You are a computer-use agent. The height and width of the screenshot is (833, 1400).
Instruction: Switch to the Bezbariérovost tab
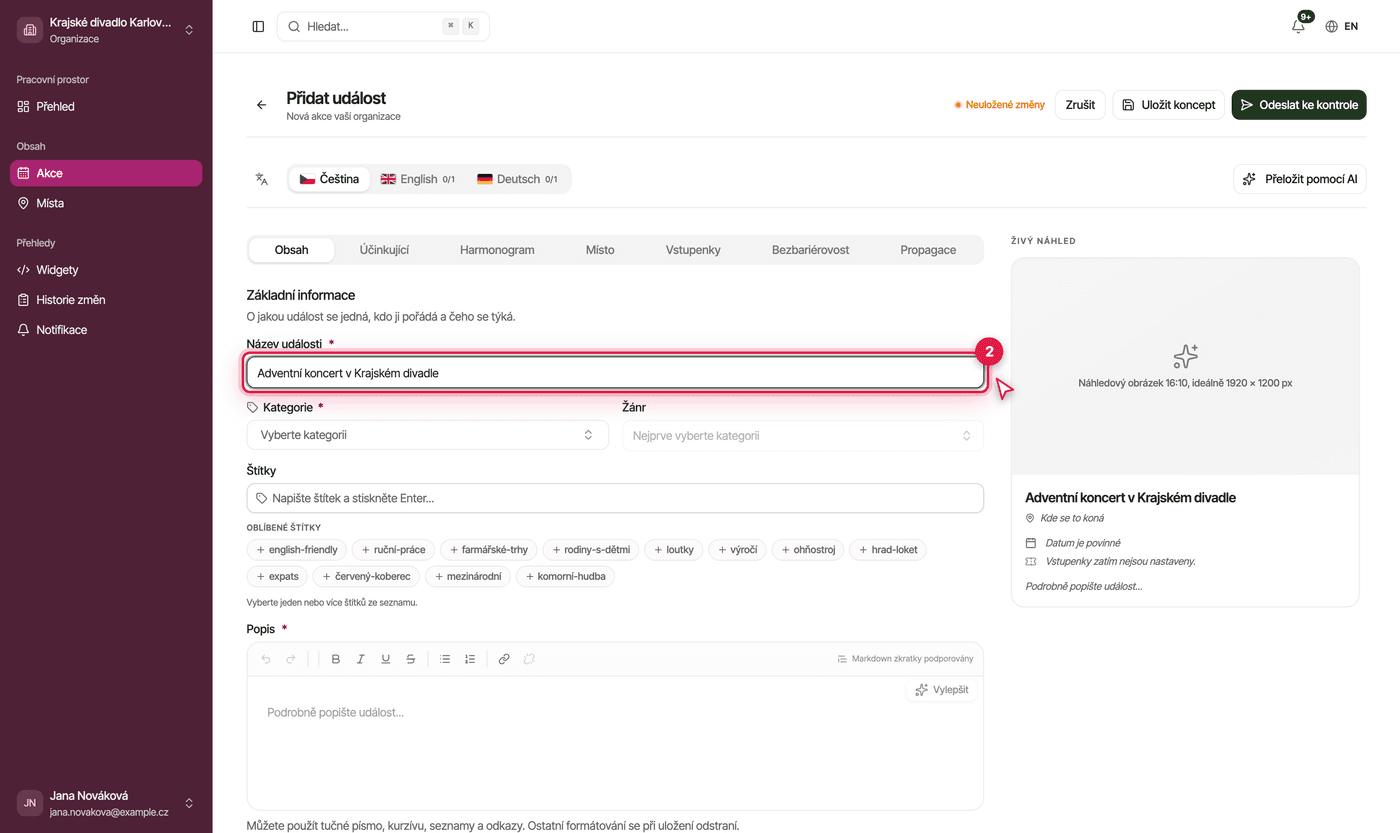811,250
